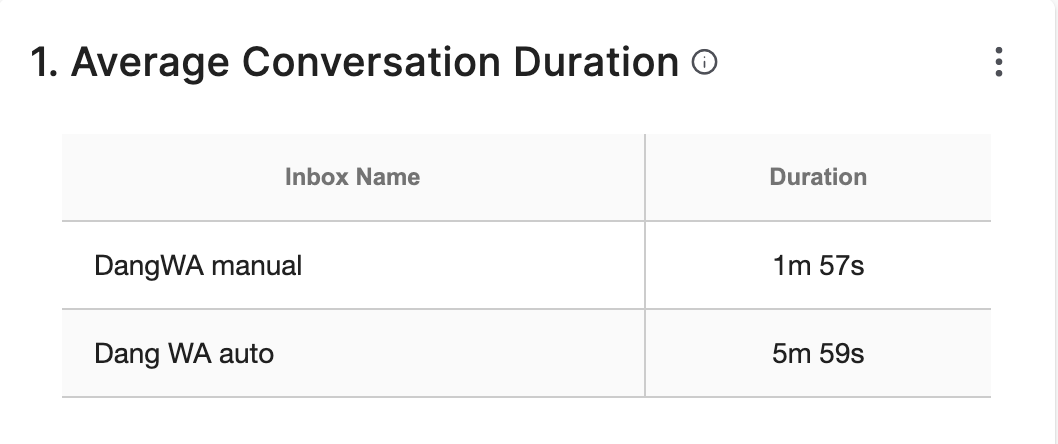Sort by the Inbox Name column header
Image resolution: width=1058 pixels, height=444 pixels.
[x=352, y=177]
